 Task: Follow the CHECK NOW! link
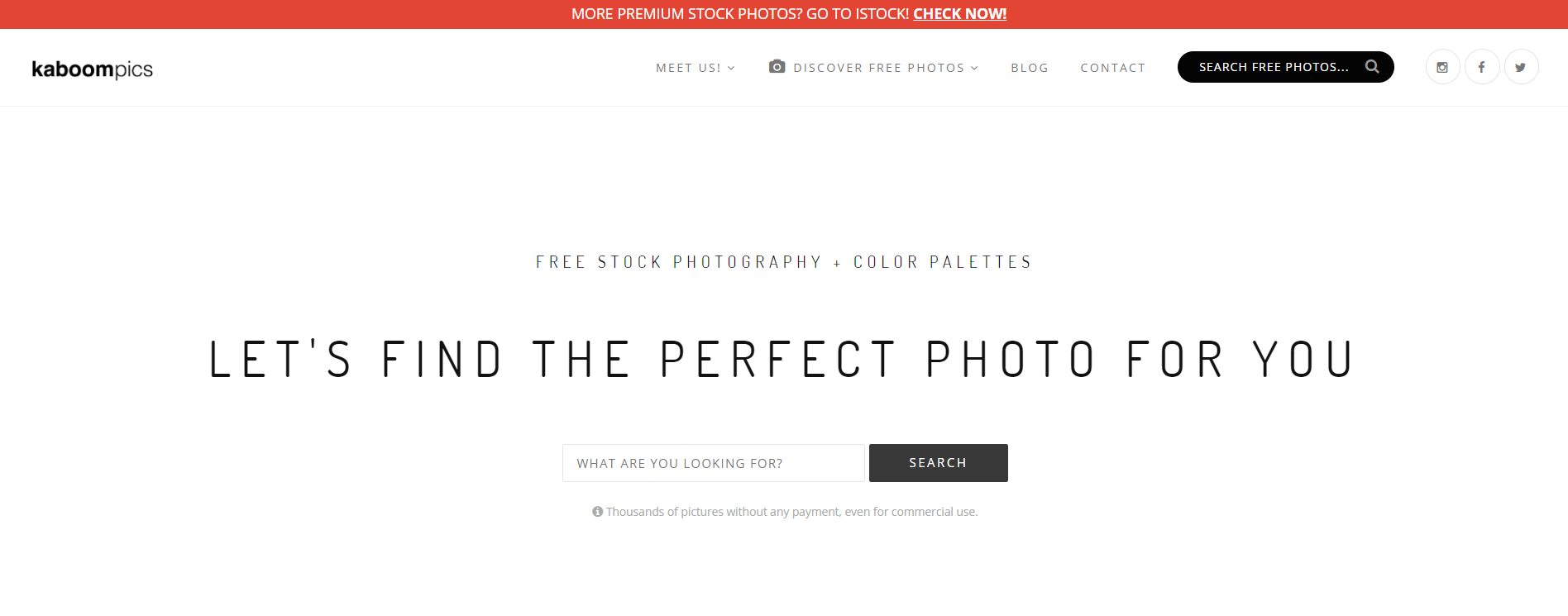pyautogui.click(x=959, y=14)
